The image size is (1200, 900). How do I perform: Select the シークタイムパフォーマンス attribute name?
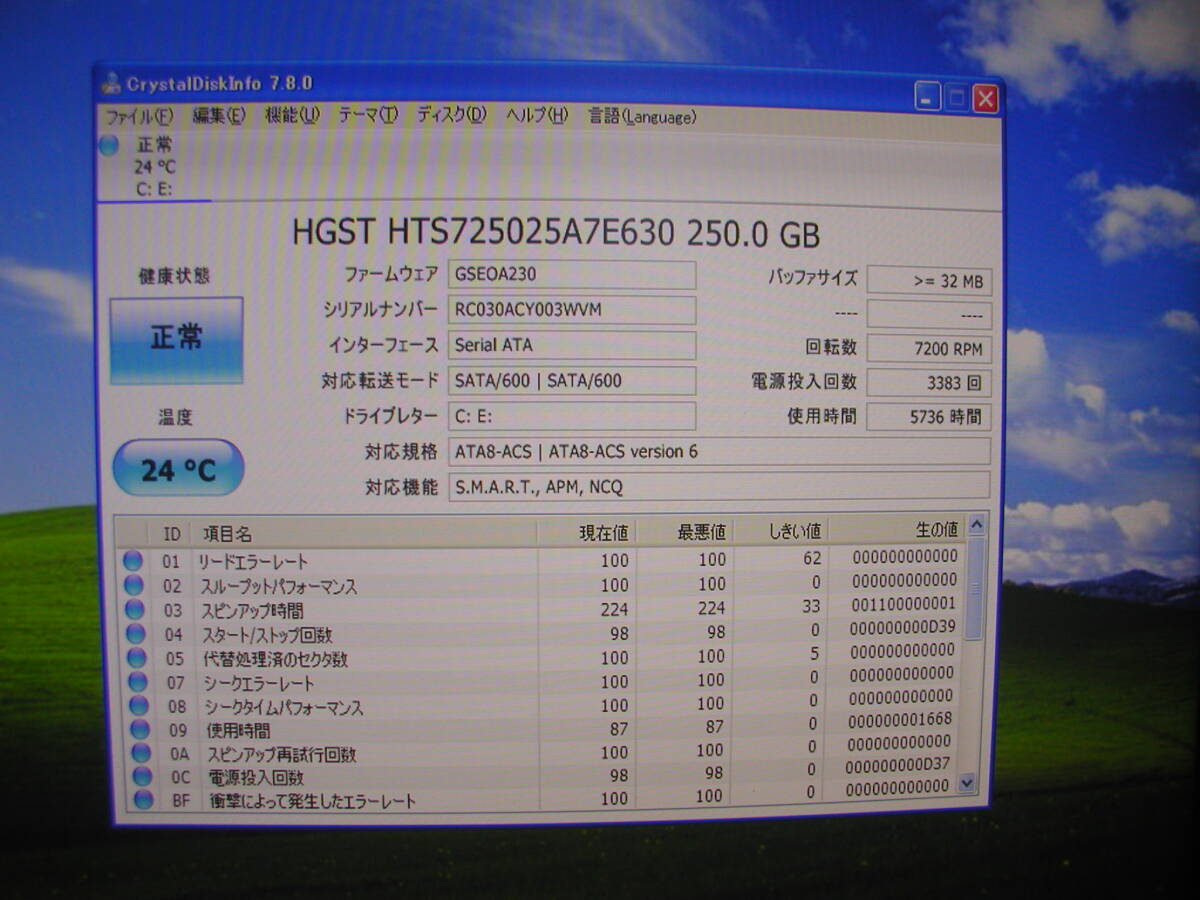pos(284,708)
